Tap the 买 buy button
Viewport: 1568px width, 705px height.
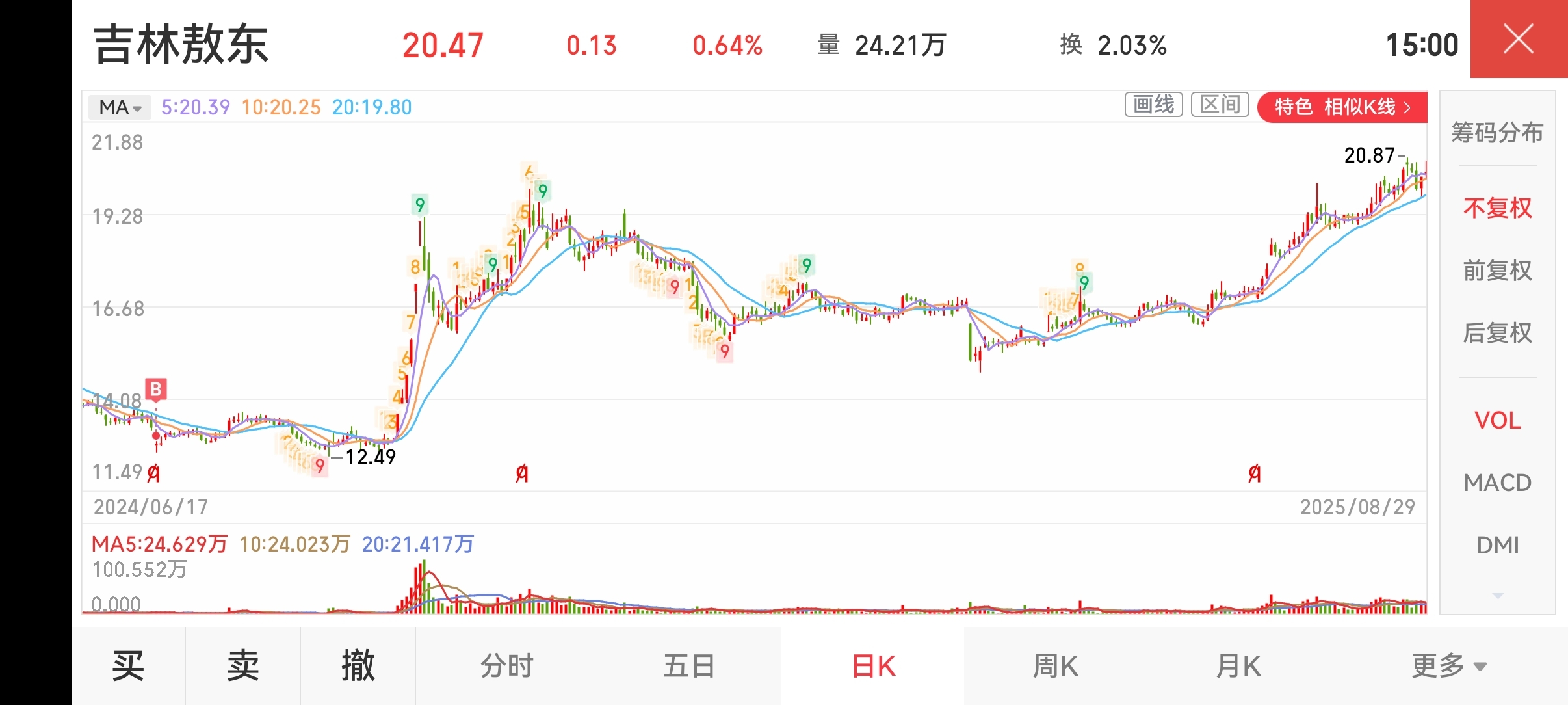coord(128,666)
